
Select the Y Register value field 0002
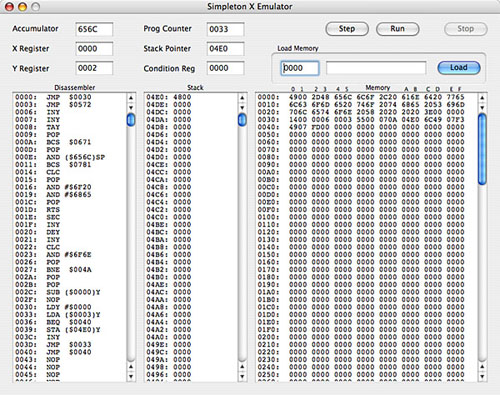pyautogui.click(x=94, y=68)
